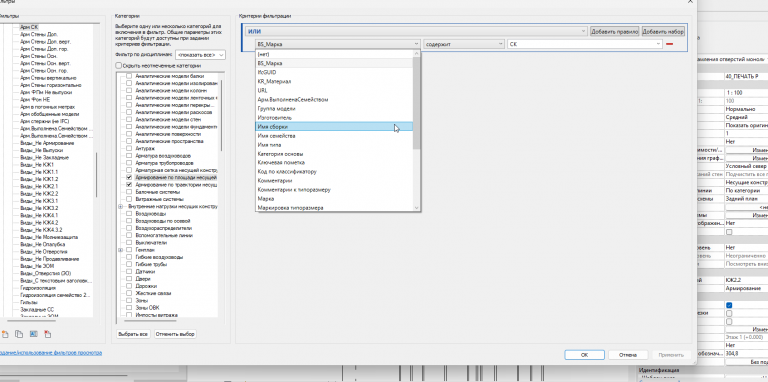Toggle the blue checked box in properties panel
The image size is (768, 382).
[x=729, y=305]
